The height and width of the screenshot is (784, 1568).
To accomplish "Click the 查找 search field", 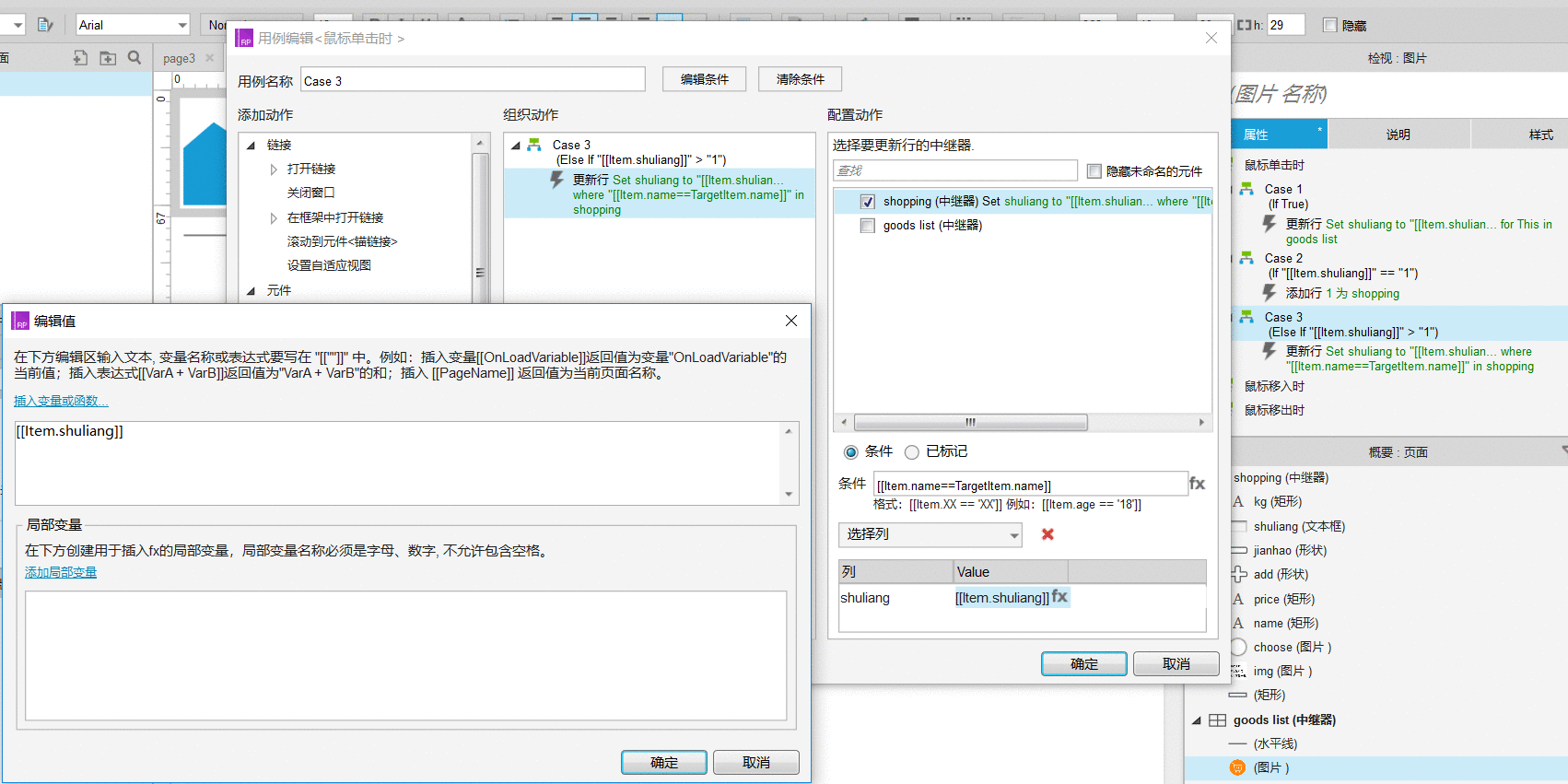I will [x=955, y=170].
